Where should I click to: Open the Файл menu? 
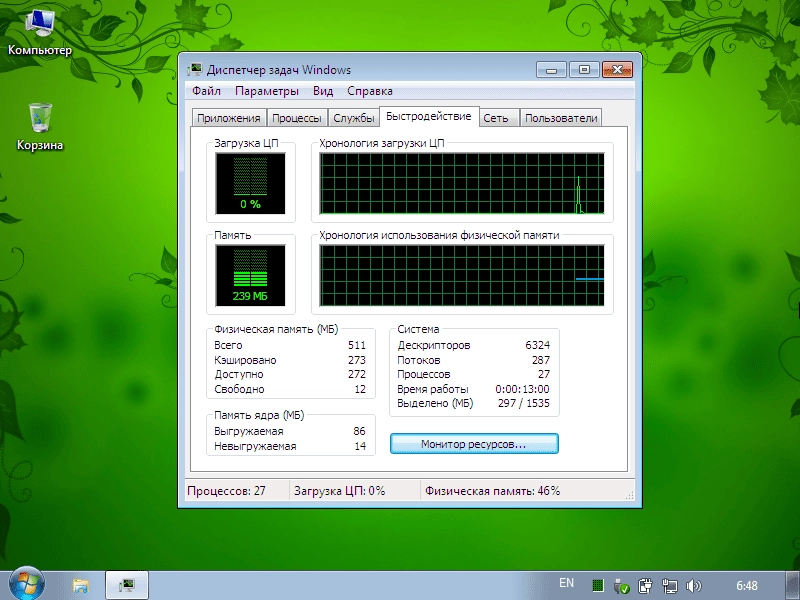[206, 91]
